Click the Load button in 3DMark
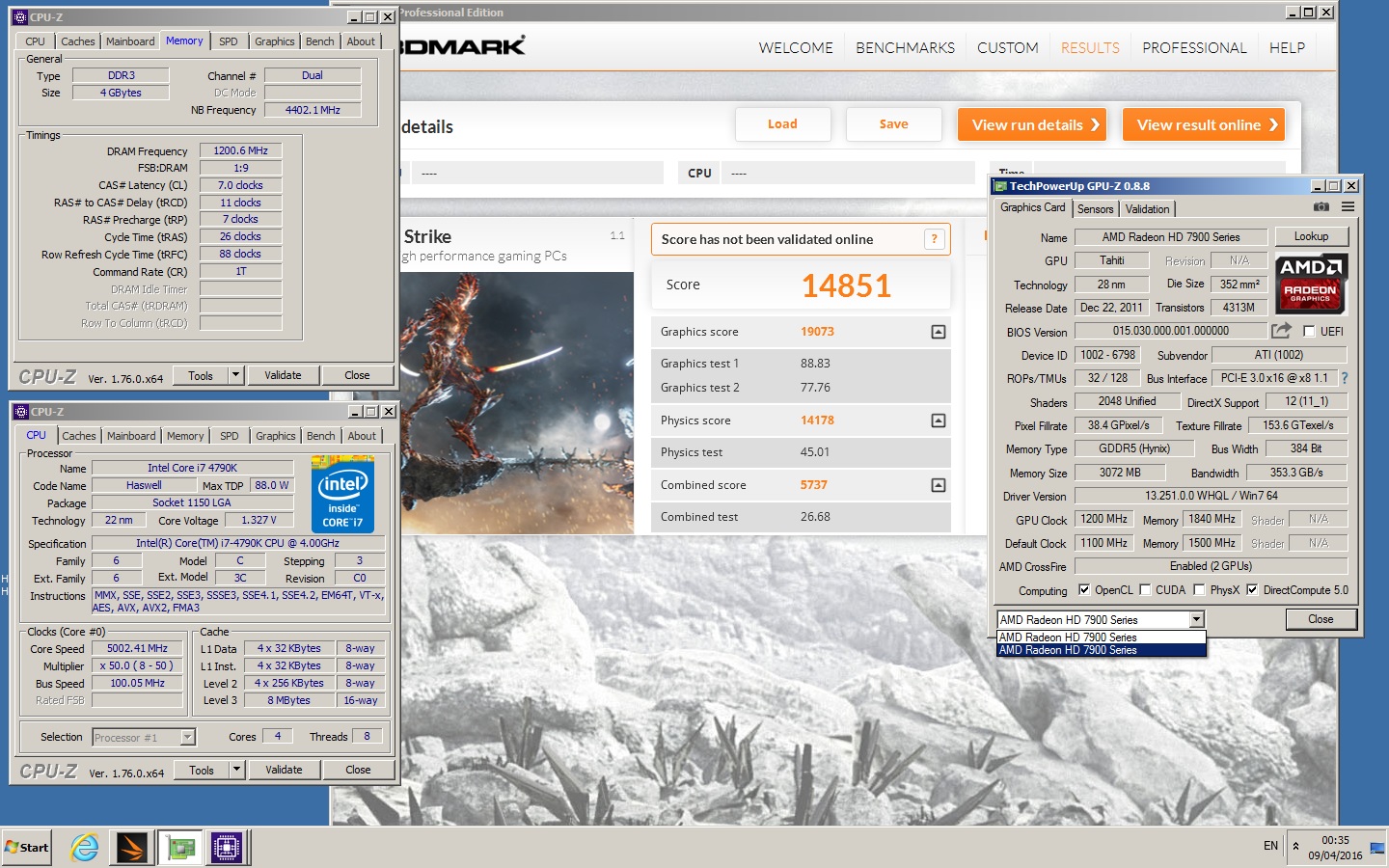The width and height of the screenshot is (1389, 868). click(782, 124)
